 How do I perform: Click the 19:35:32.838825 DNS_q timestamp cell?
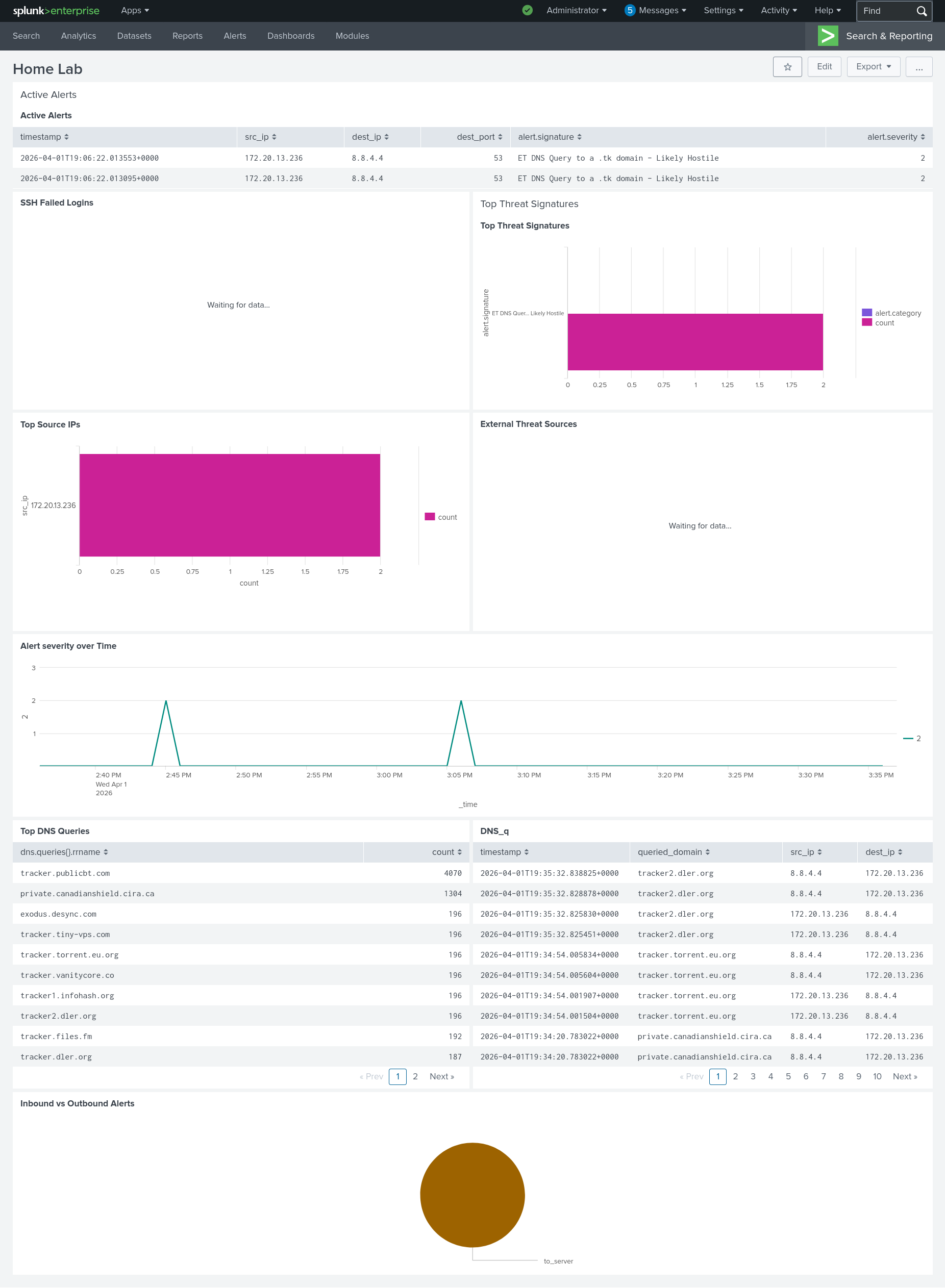(x=549, y=873)
